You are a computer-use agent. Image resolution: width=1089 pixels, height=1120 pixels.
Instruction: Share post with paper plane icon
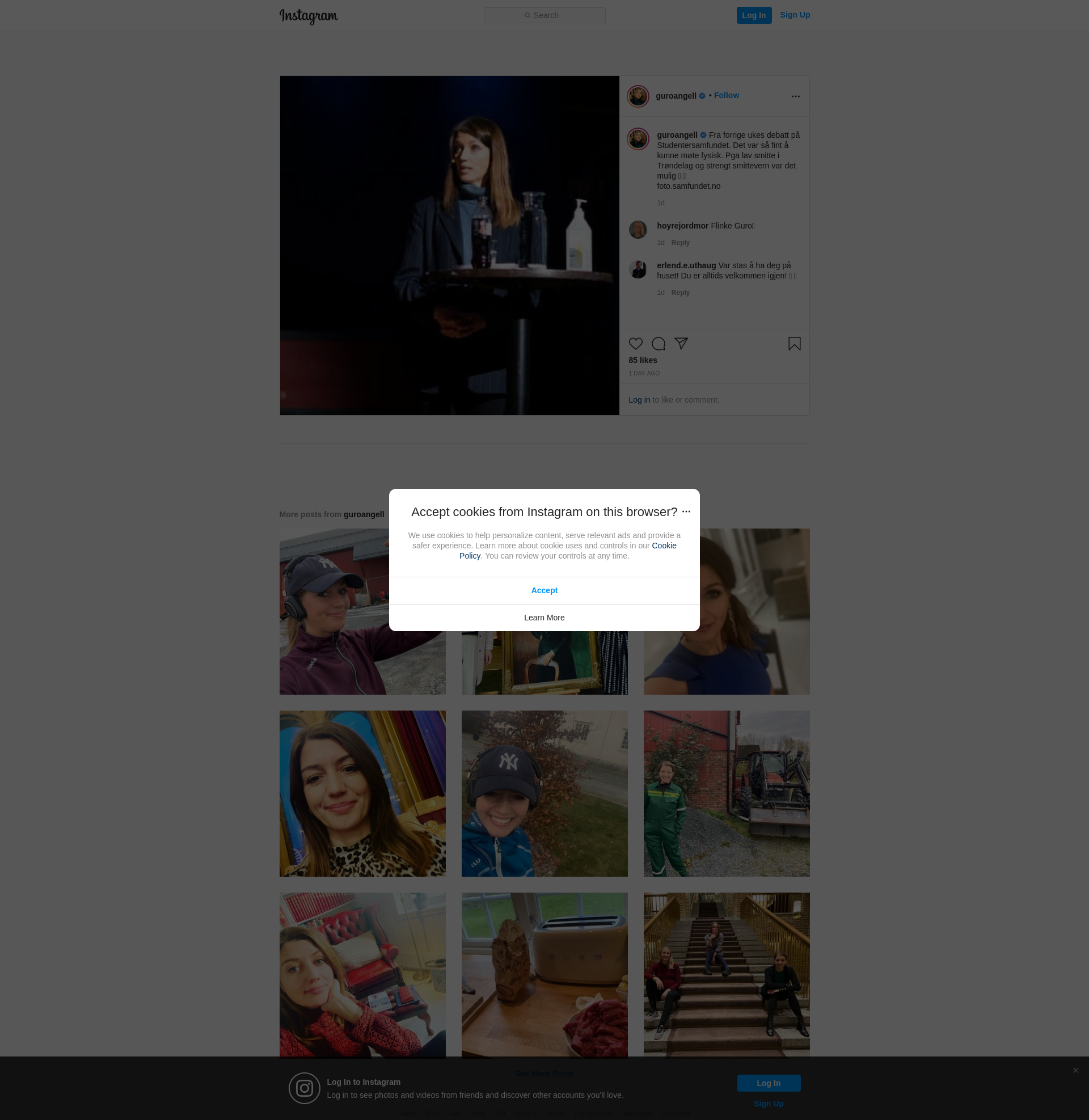tap(681, 344)
